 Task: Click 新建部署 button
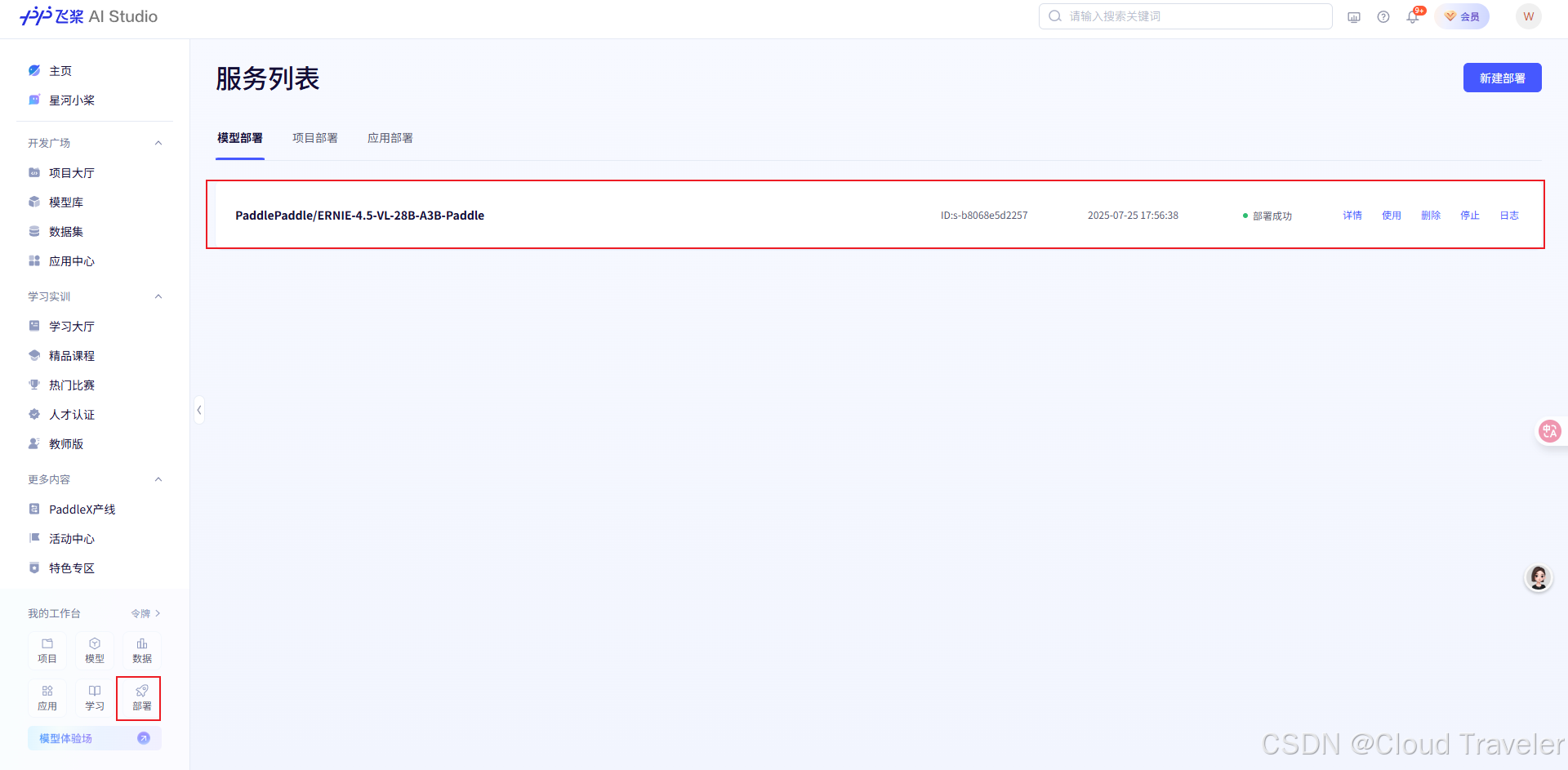coord(1502,78)
